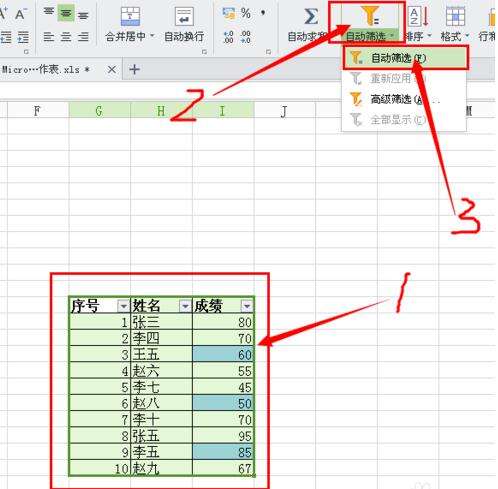Click the 合并居中 merge icon
Viewport: 498px width, 489px height.
point(130,16)
